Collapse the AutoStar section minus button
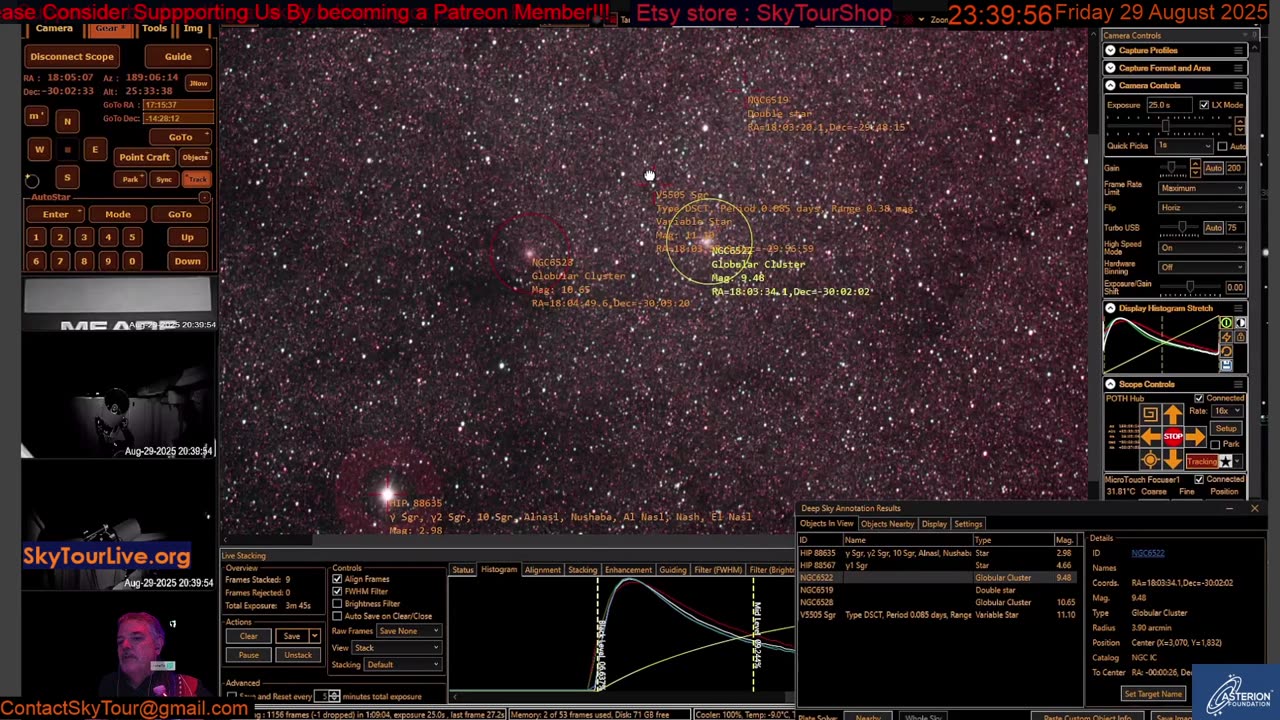The width and height of the screenshot is (1280, 720). pyautogui.click(x=204, y=196)
